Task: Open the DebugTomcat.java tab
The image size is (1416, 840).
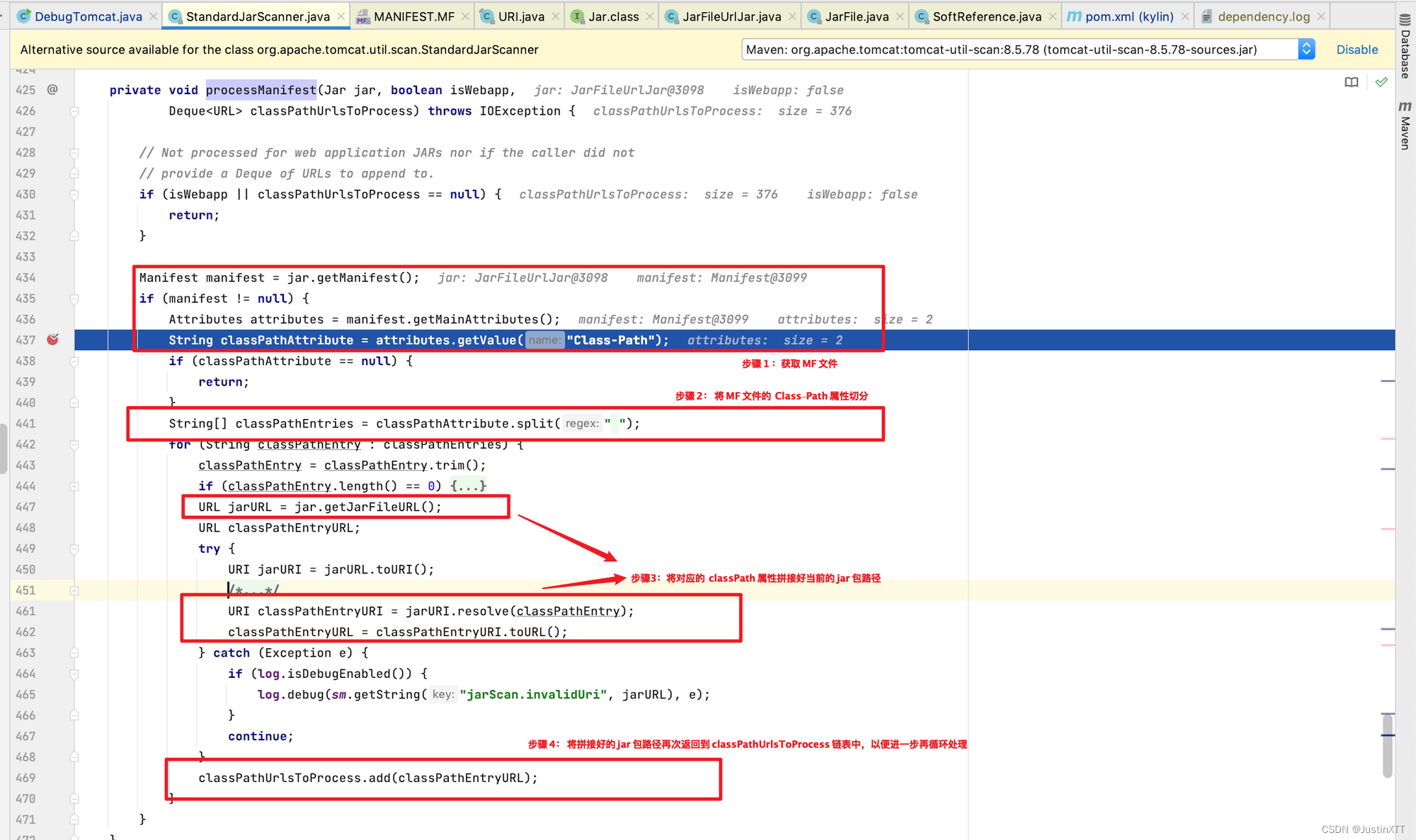Action: click(88, 16)
